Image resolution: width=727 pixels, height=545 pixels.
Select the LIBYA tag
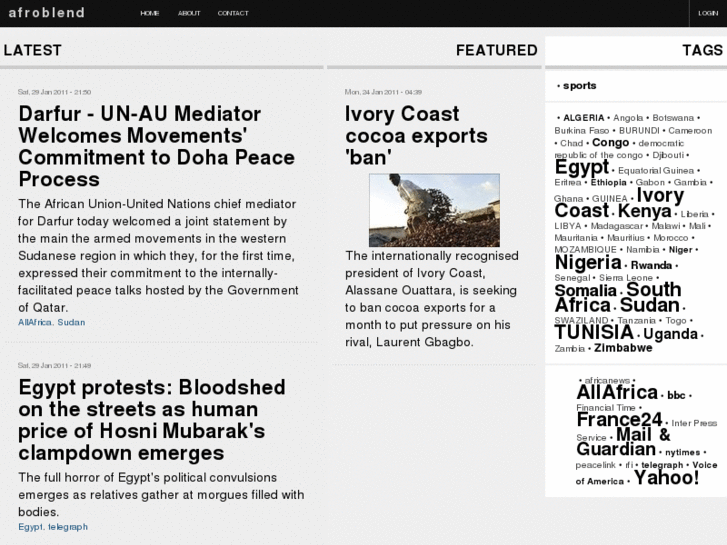click(x=568, y=226)
